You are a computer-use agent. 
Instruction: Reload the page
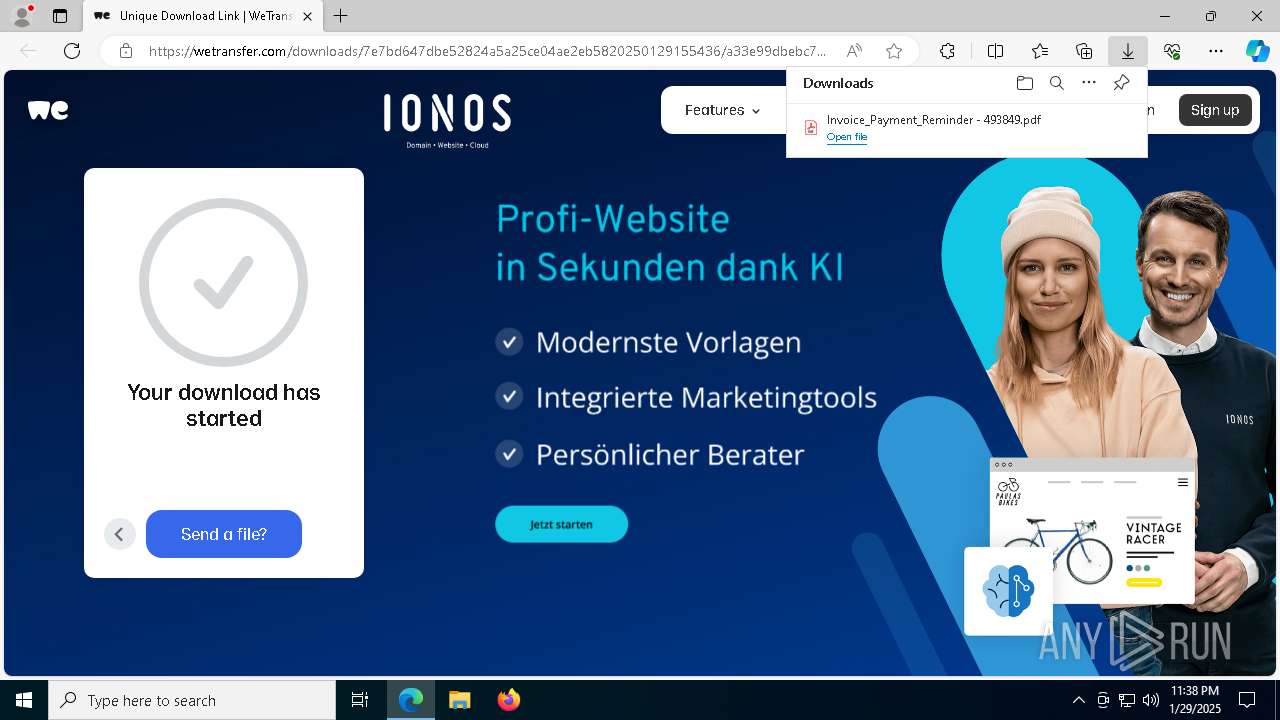tap(72, 51)
